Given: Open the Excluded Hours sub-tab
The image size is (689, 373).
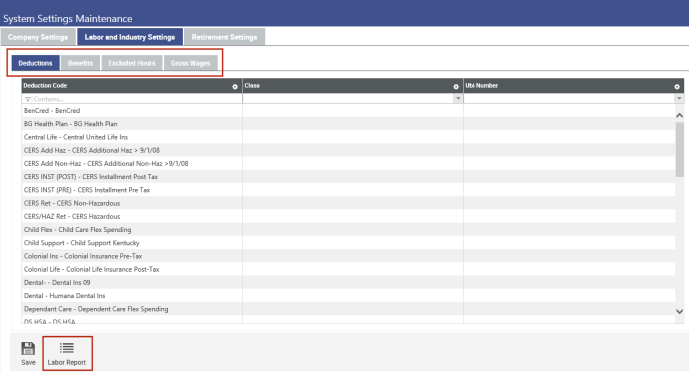Looking at the screenshot, I should (132, 63).
